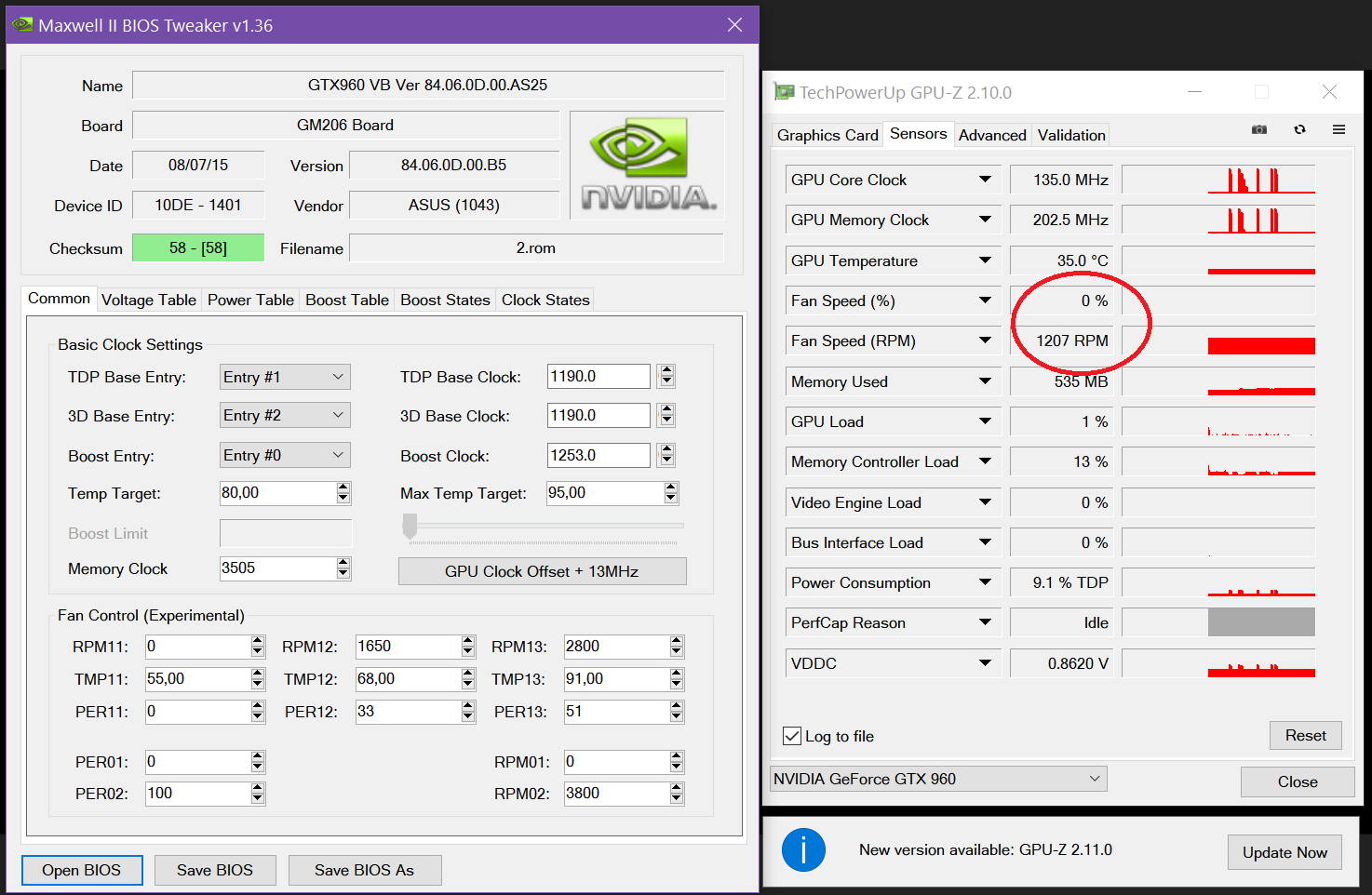Click the Checksum value 58 - [58]
The width and height of the screenshot is (1372, 895).
(x=198, y=247)
